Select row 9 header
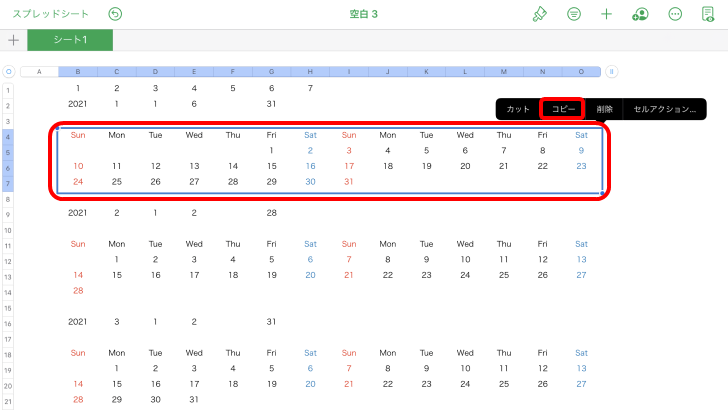This screenshot has height=410, width=728. tap(8, 215)
